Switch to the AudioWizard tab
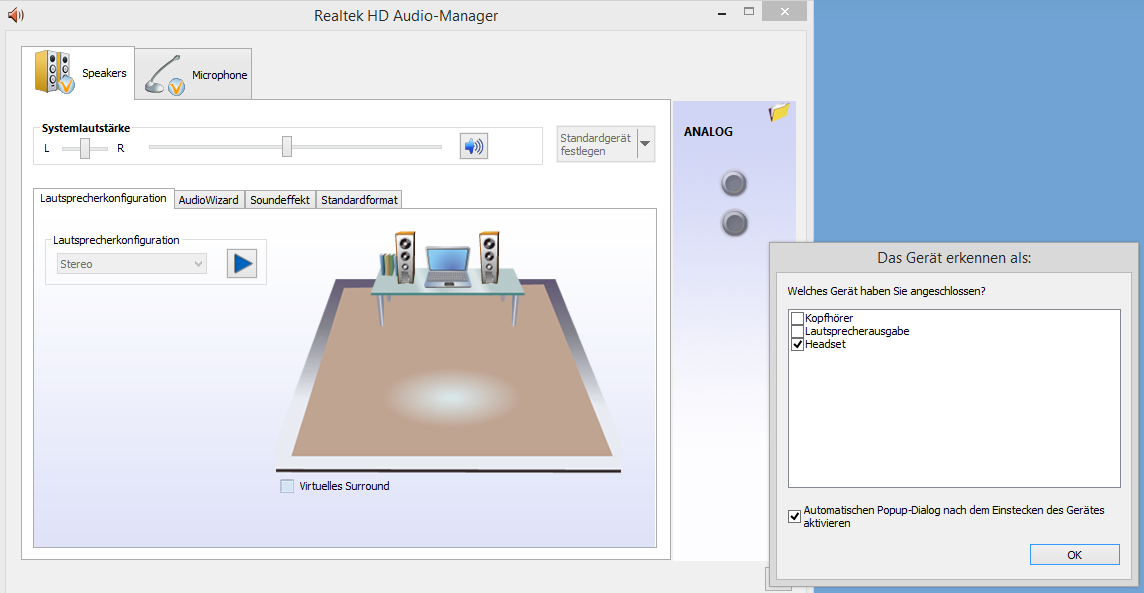Screen dimensions: 1144x593 [x=209, y=200]
